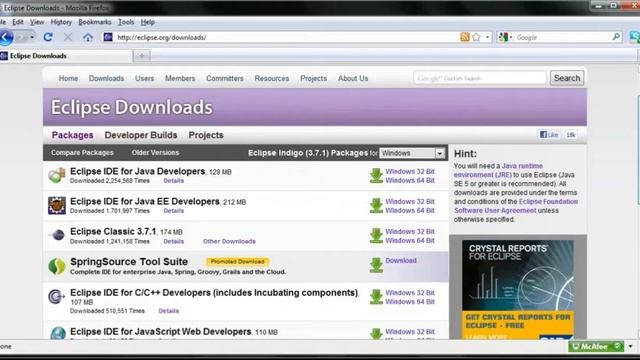Open the Help menu
This screenshot has height=360, width=640.
pos(148,22)
